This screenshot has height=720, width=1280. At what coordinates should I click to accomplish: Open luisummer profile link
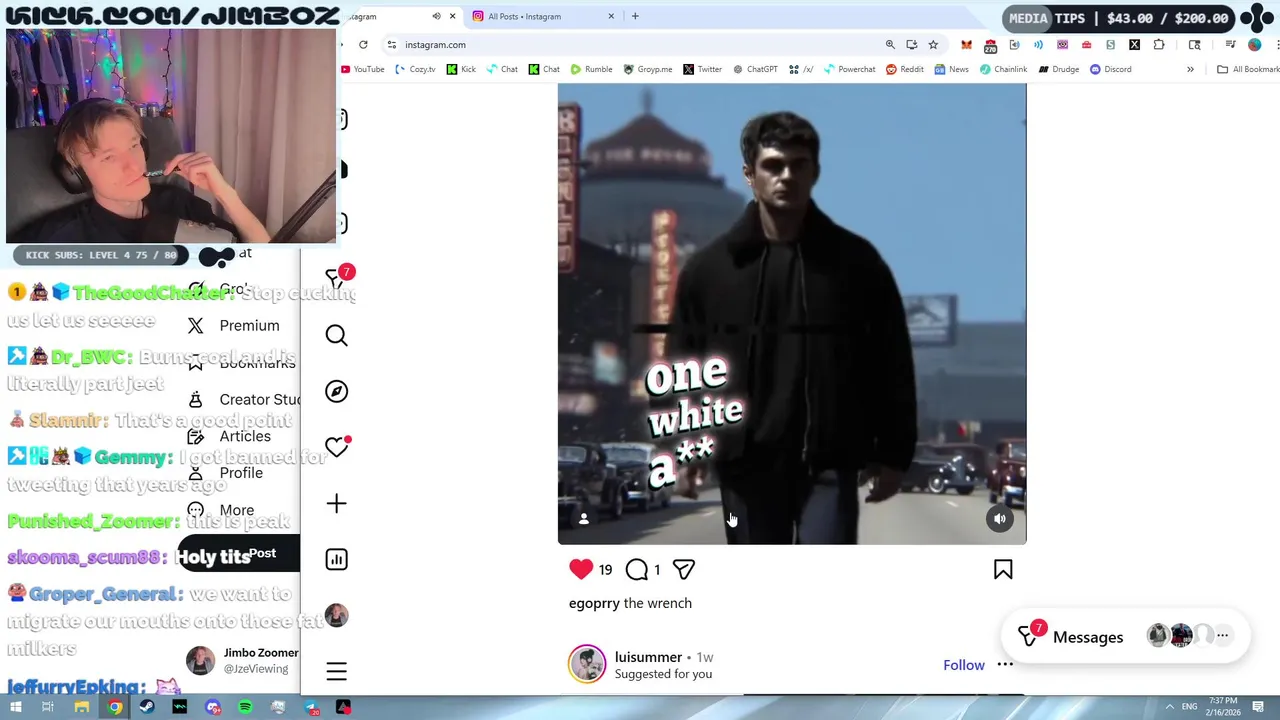pos(648,657)
